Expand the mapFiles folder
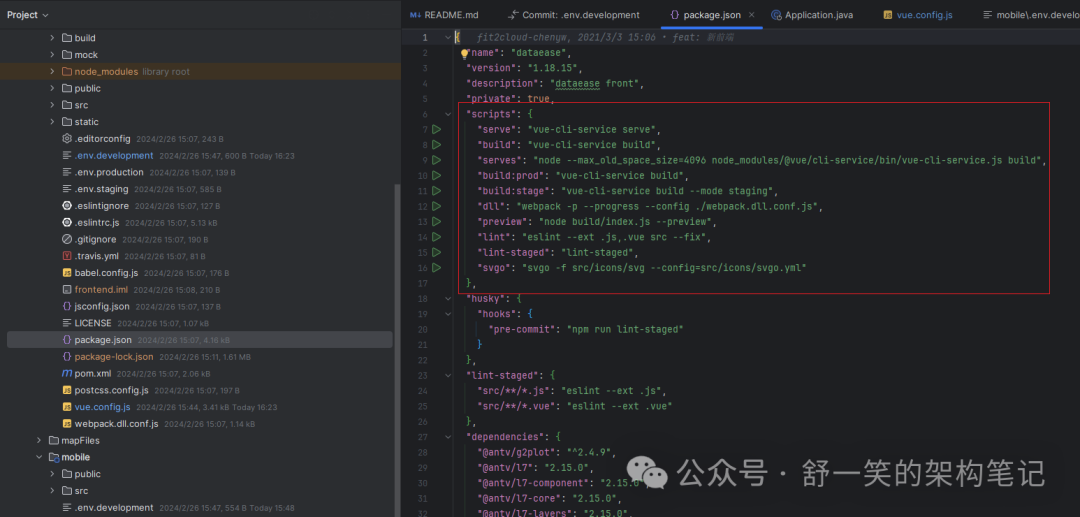 pyautogui.click(x=39, y=440)
